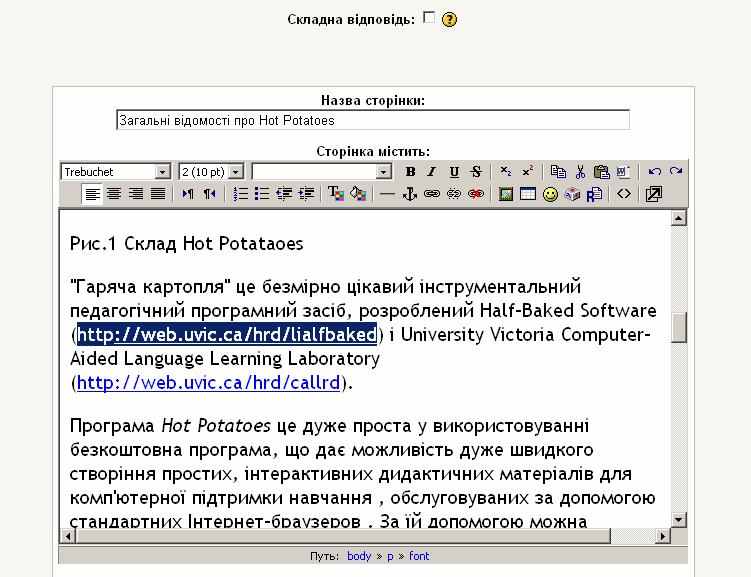Center align the text

114,194
